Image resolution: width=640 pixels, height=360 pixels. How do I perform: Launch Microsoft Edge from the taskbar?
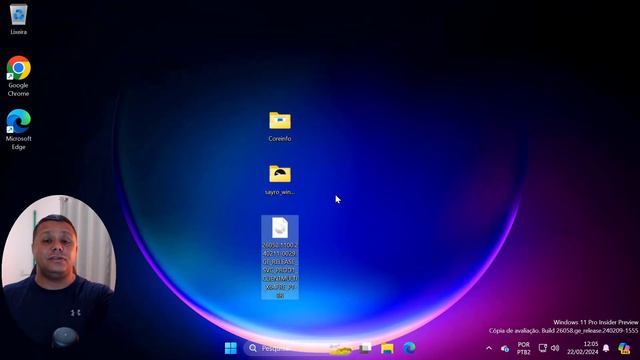click(x=409, y=348)
